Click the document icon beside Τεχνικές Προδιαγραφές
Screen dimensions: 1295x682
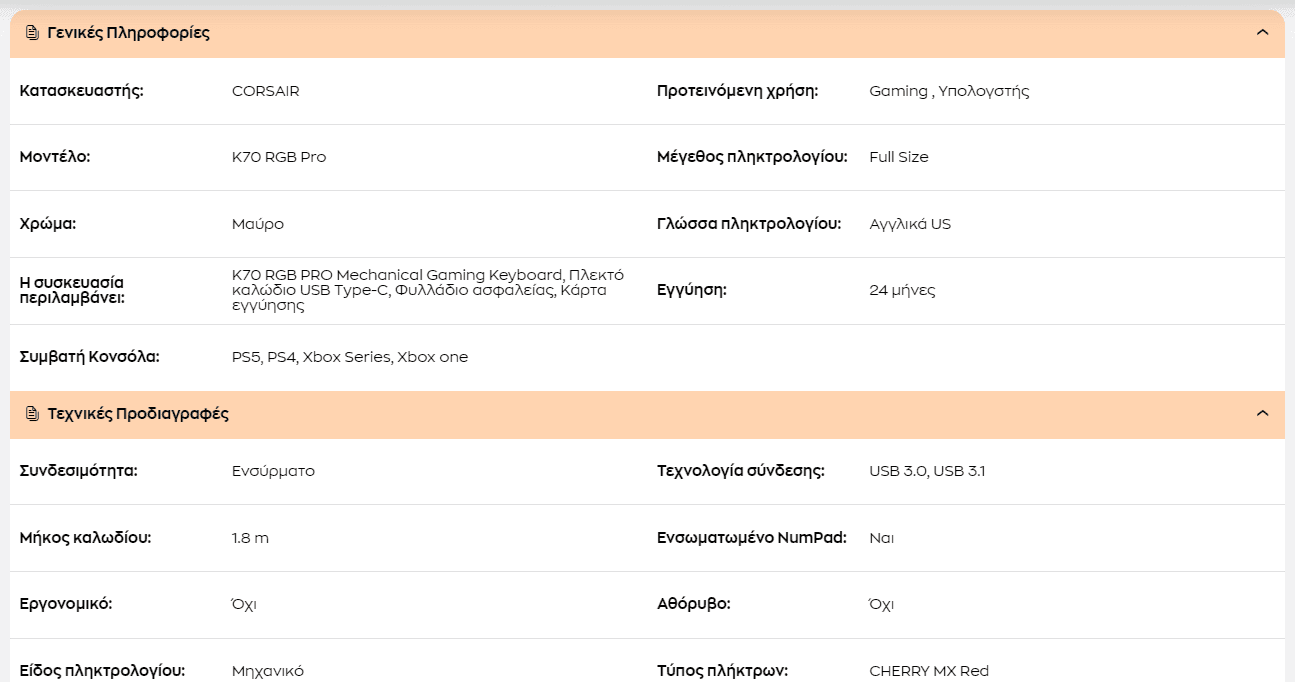[x=32, y=414]
